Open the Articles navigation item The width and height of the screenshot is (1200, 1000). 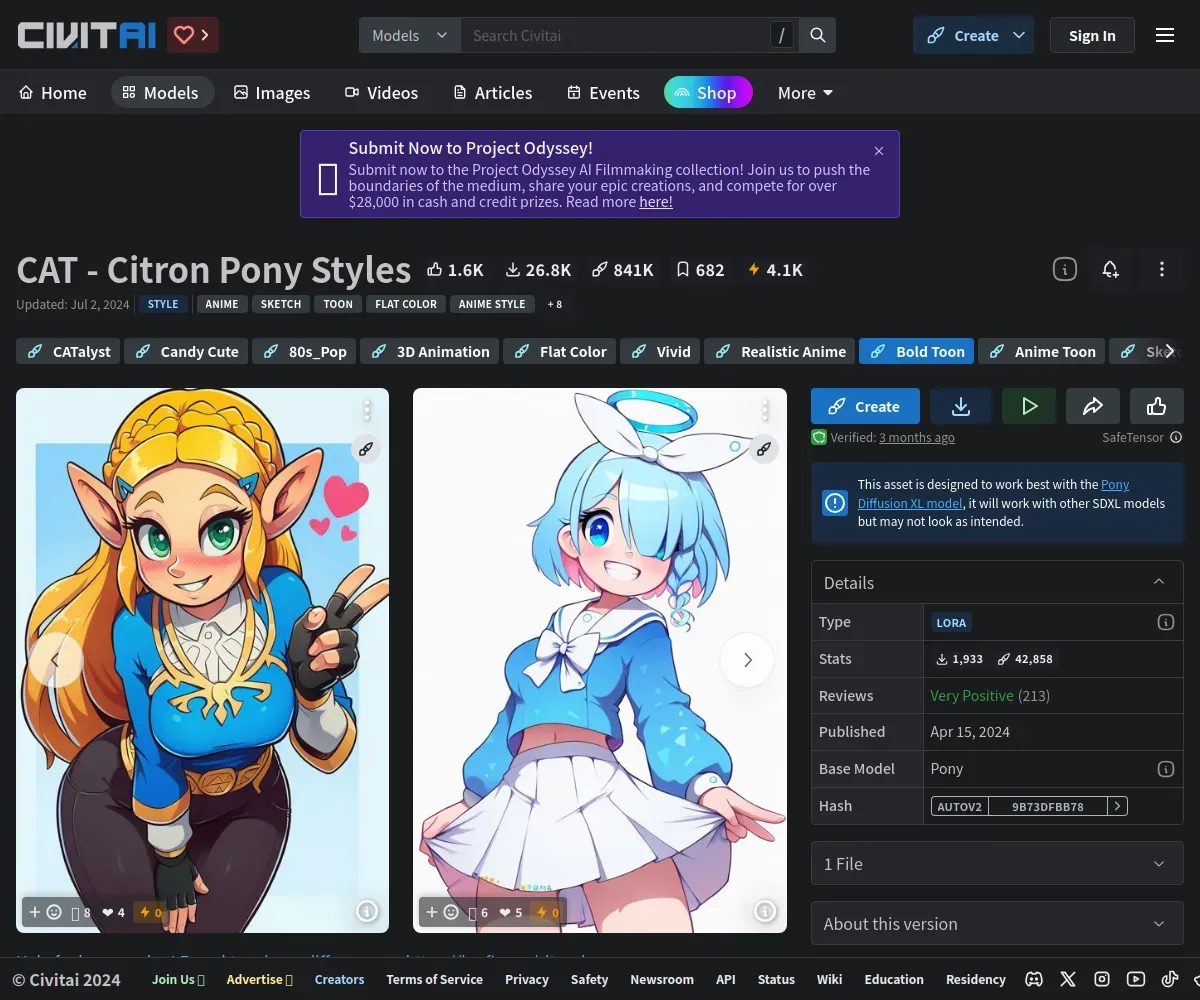(x=492, y=92)
